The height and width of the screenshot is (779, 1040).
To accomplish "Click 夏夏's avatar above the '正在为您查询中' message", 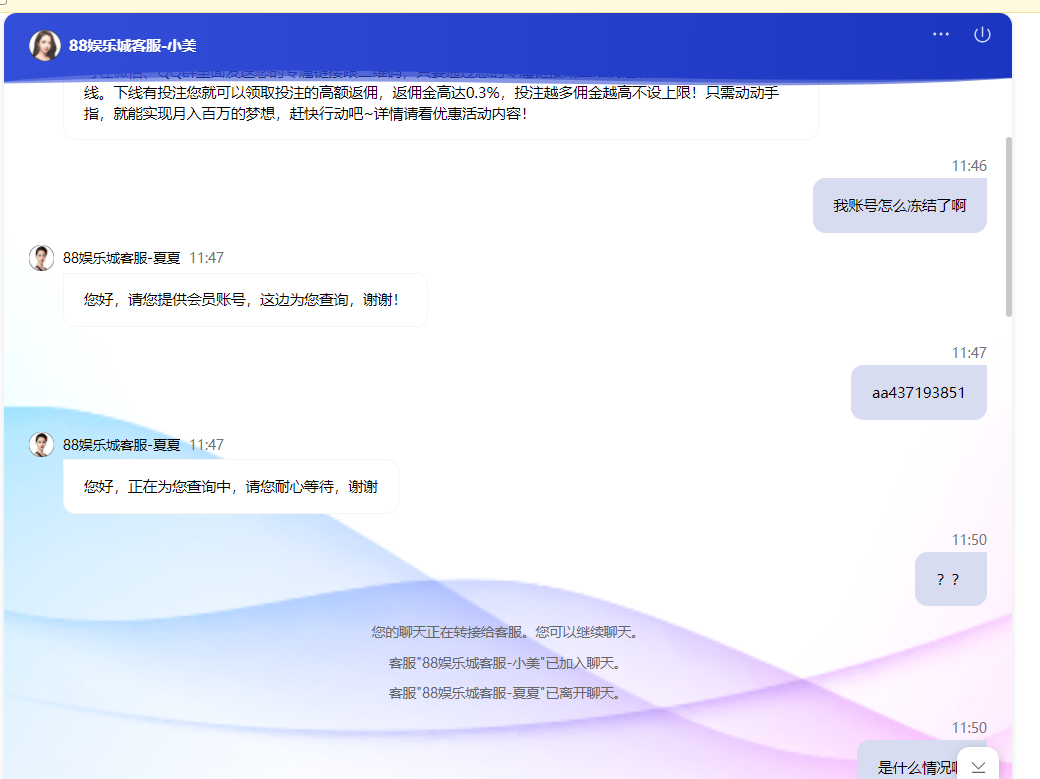I will pos(41,445).
